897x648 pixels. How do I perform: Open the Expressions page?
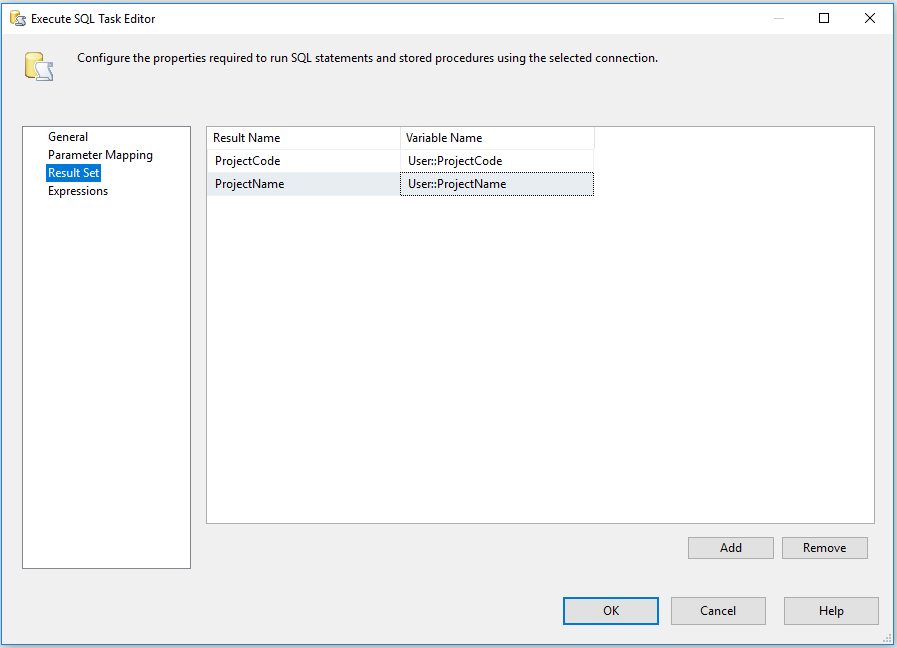78,190
